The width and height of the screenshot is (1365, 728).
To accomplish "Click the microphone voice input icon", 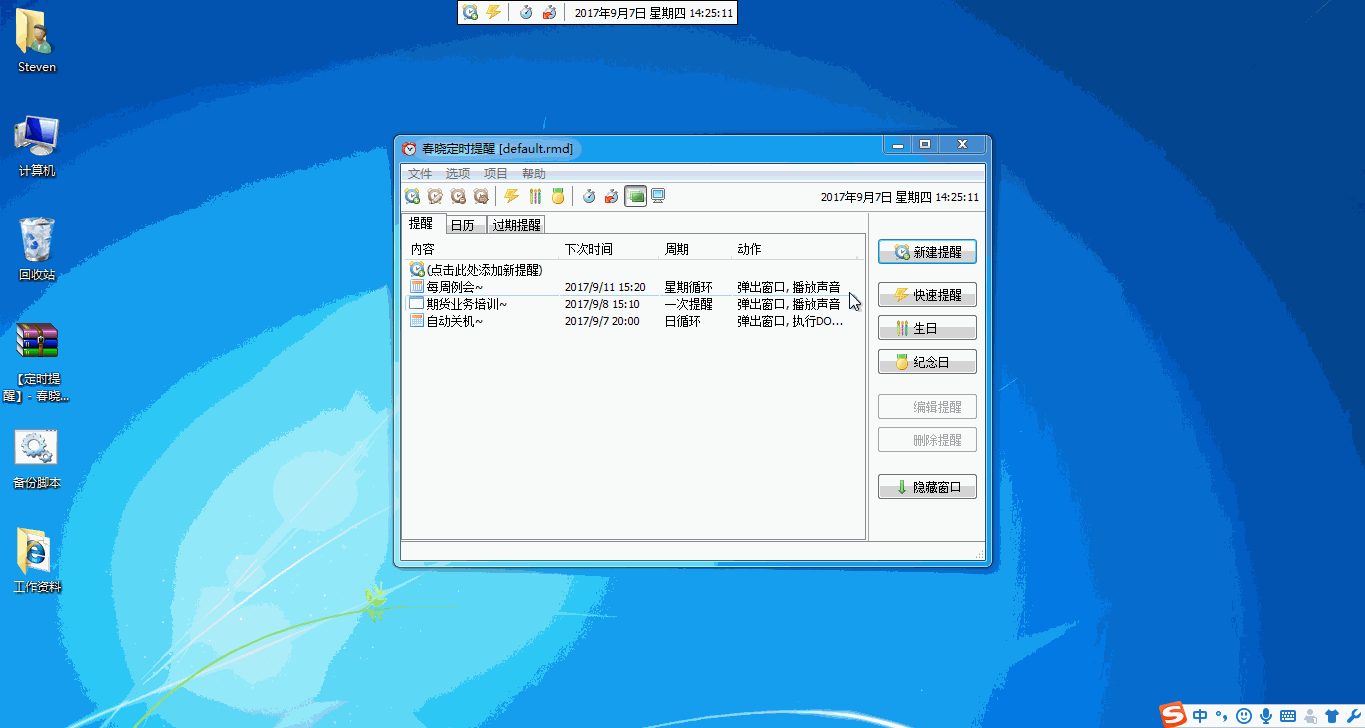I will (x=1266, y=715).
